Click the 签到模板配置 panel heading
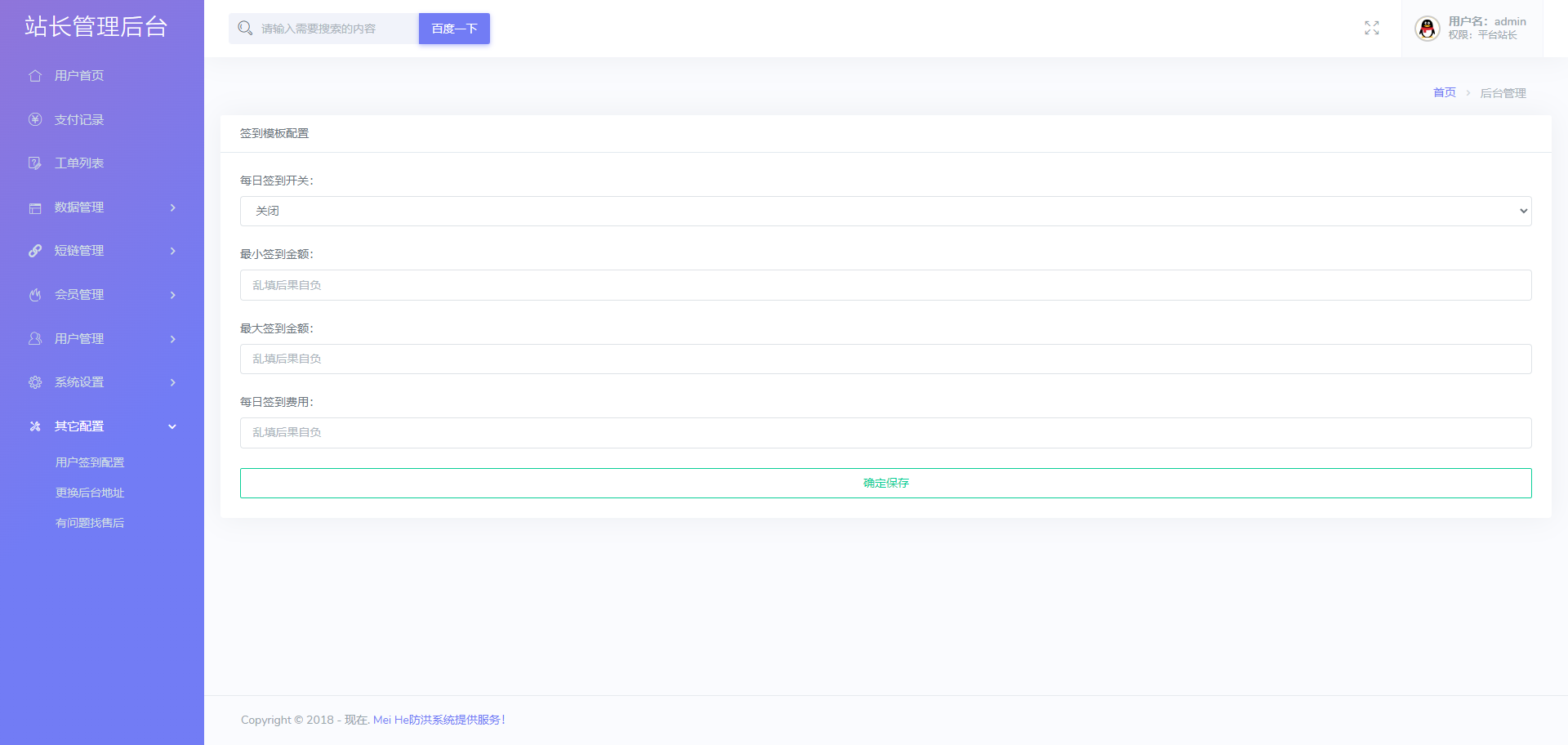The image size is (1568, 745). 274,133
